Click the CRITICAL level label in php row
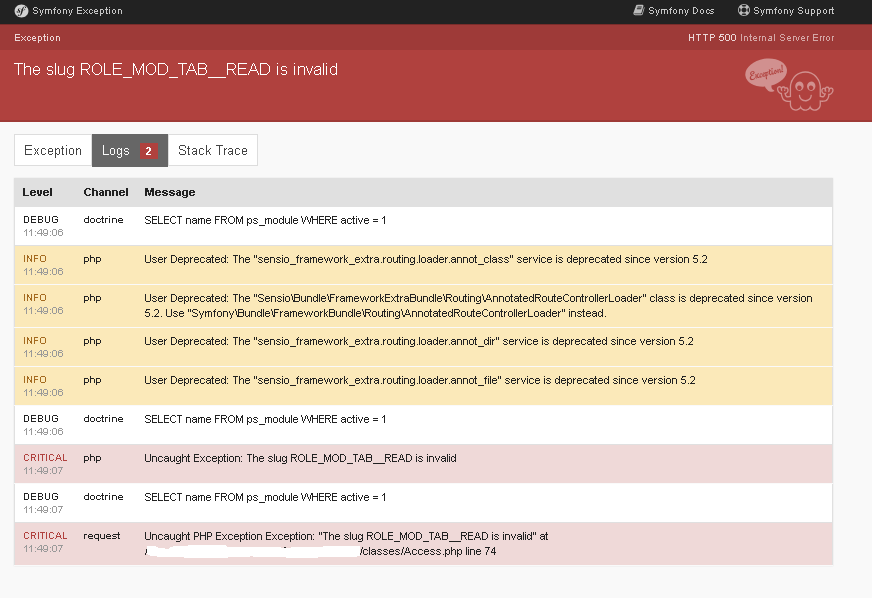The width and height of the screenshot is (872, 598). pyautogui.click(x=45, y=457)
